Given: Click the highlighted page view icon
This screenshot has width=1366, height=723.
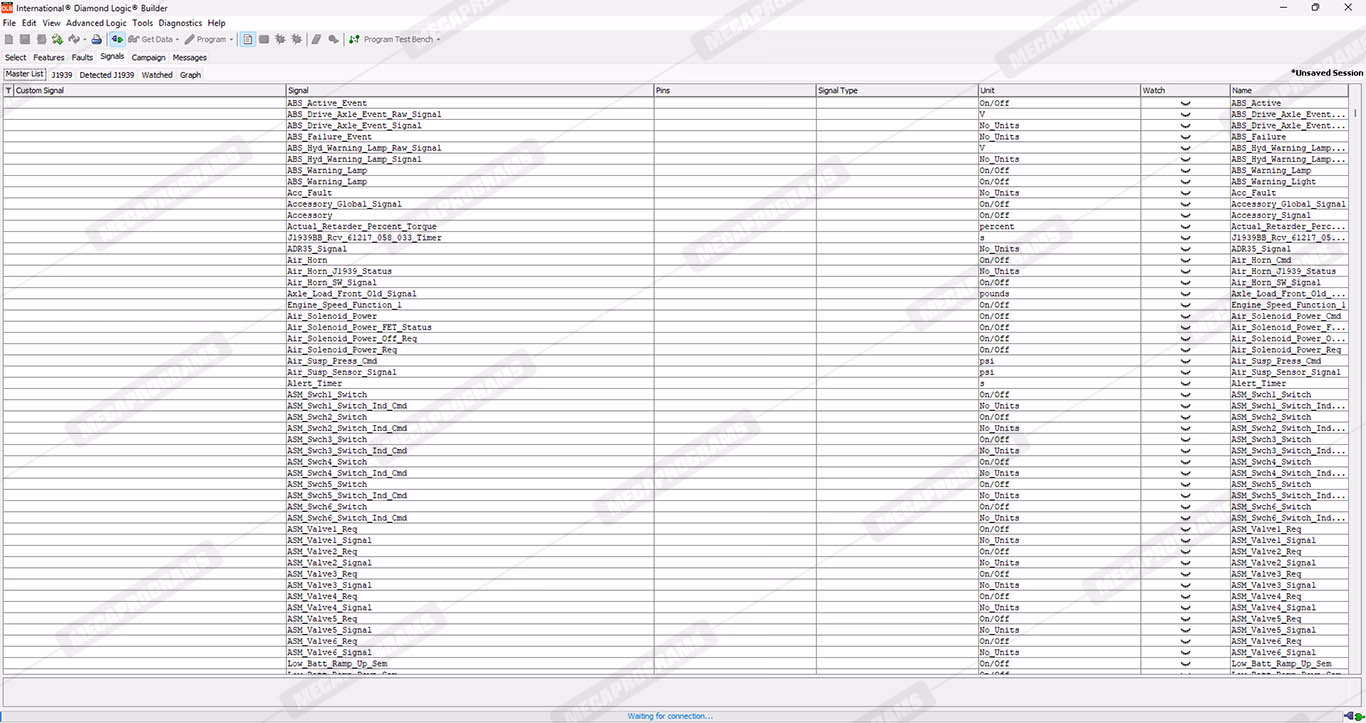Looking at the screenshot, I should (x=248, y=40).
